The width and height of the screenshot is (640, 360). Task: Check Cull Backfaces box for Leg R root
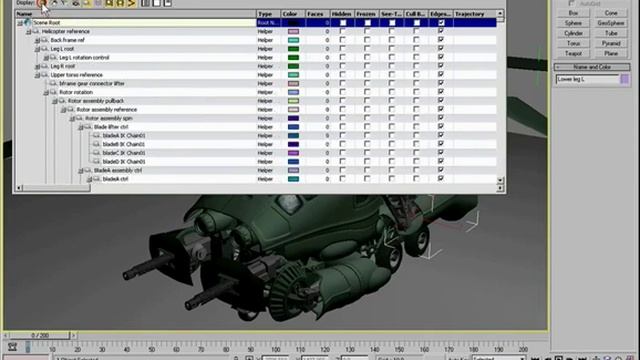[x=416, y=66]
